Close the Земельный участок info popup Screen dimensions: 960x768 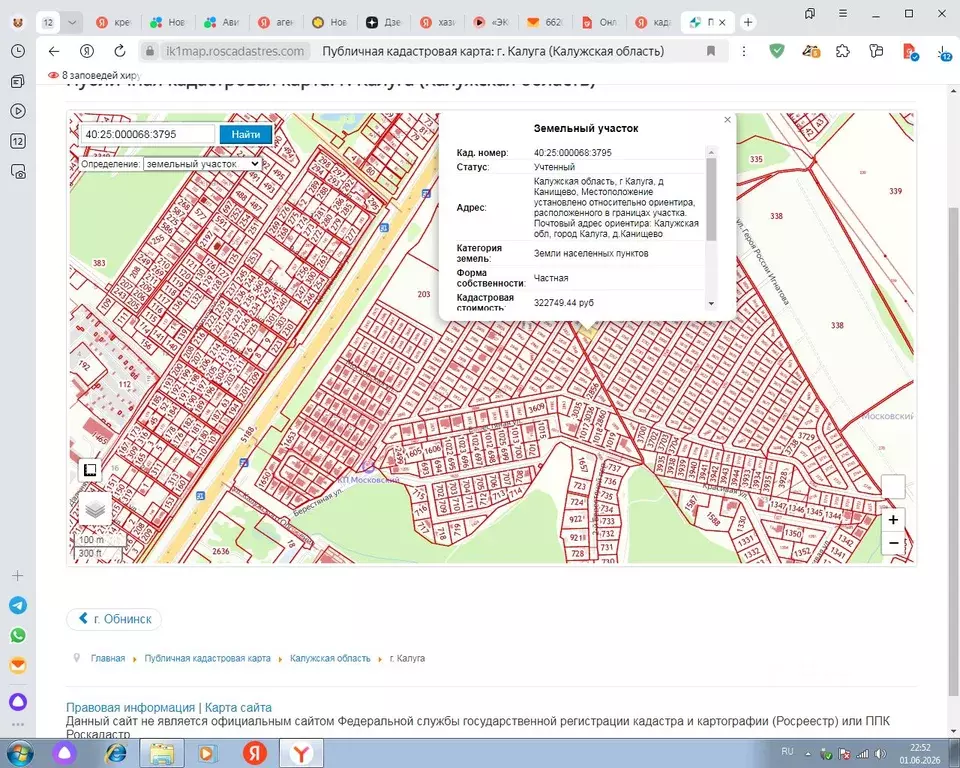727,120
